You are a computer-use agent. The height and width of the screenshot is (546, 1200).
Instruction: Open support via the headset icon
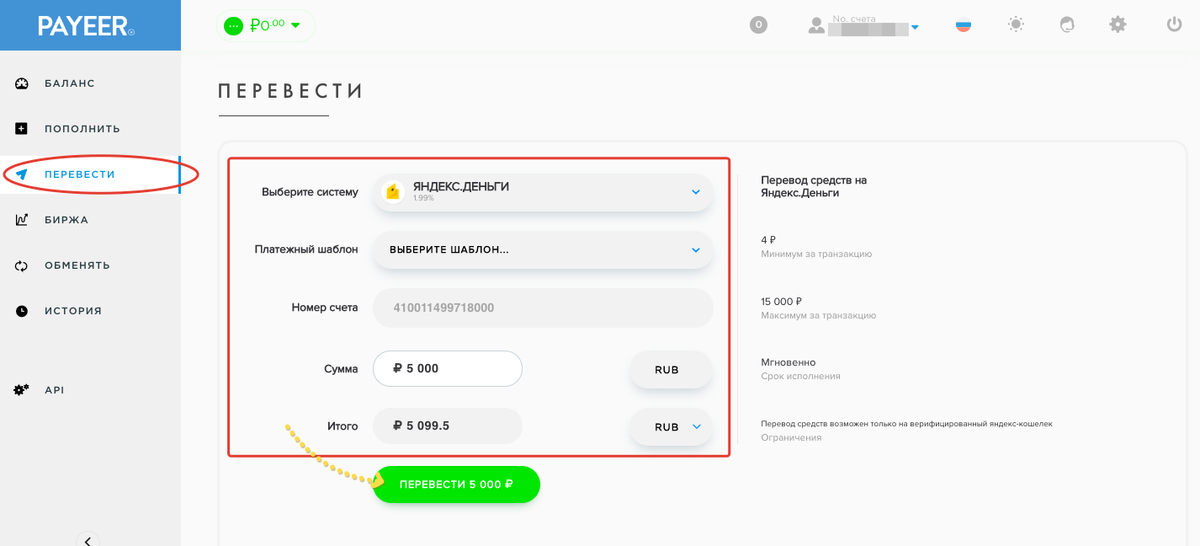[1067, 24]
